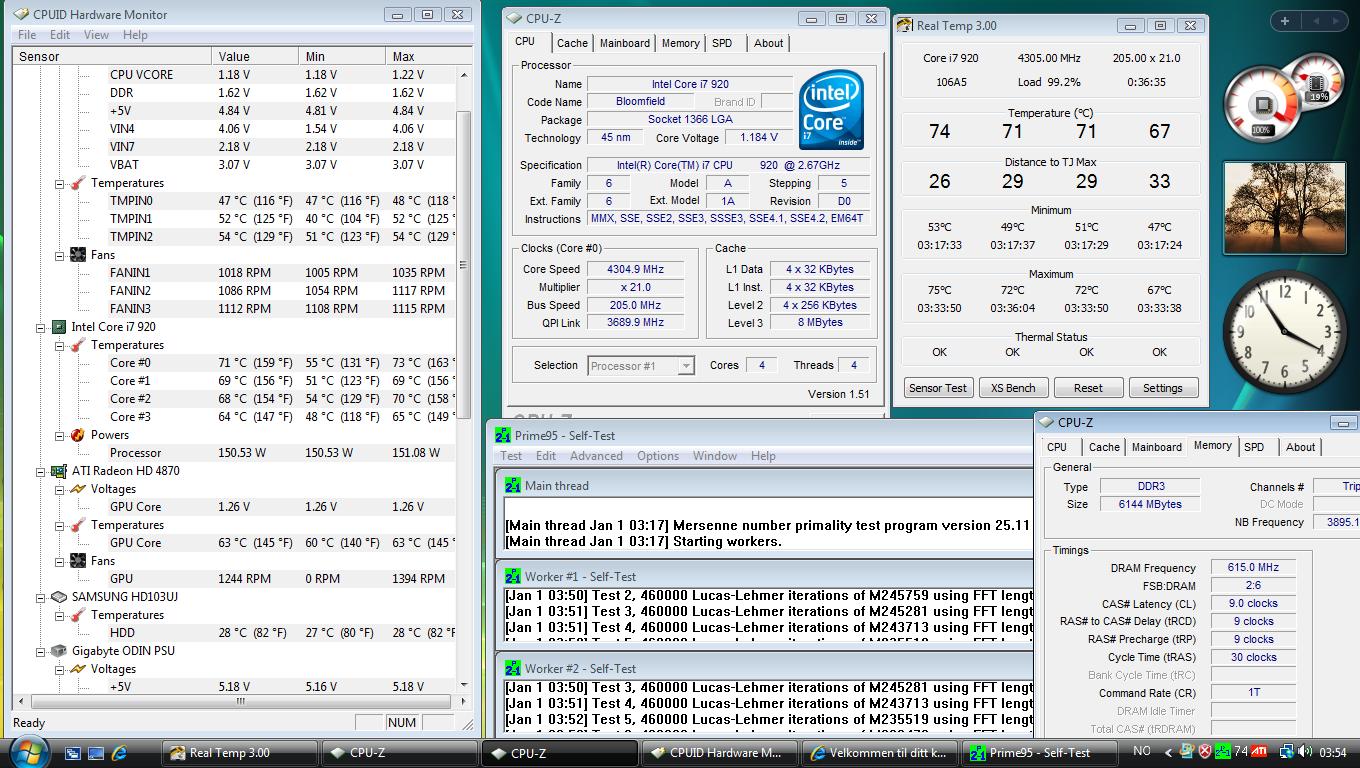The width and height of the screenshot is (1360, 768).
Task: Collapse the mainboard Temperatures node above TMPIN0
Action: (59, 183)
